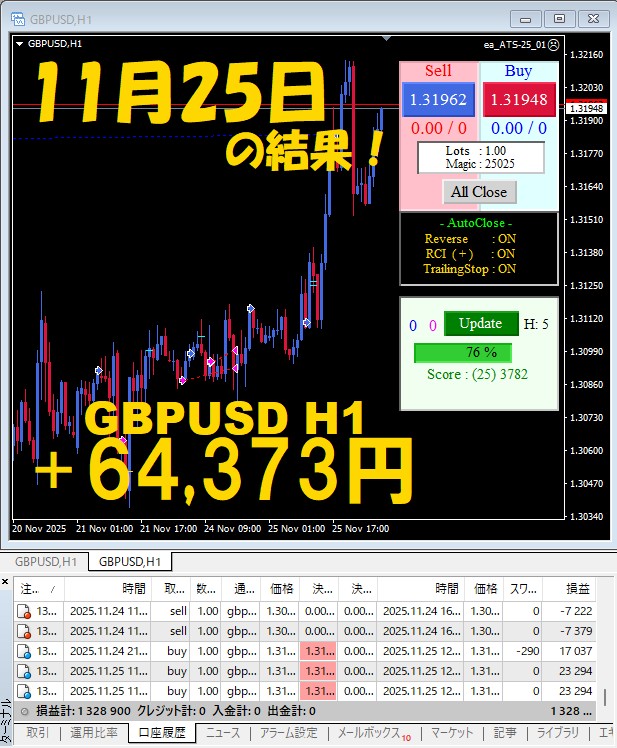This screenshot has width=617, height=748.
Task: Open the 運用比率 terminal tab
Action: pos(94,732)
